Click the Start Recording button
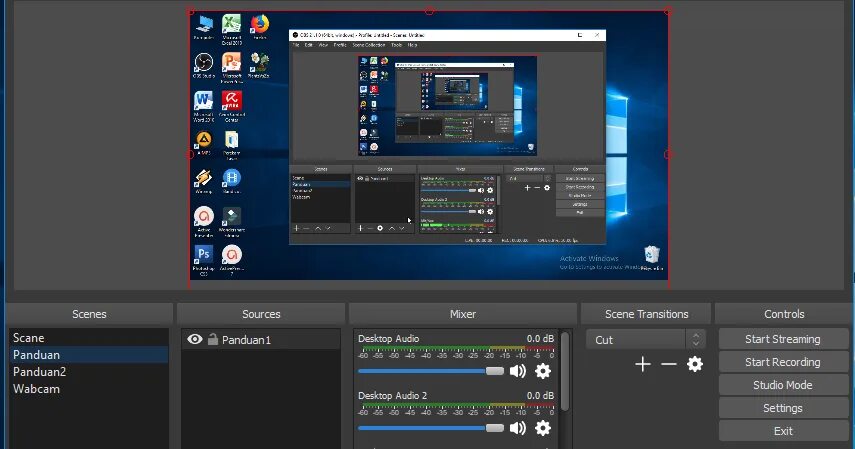Viewport: 855px width, 449px height. click(782, 362)
